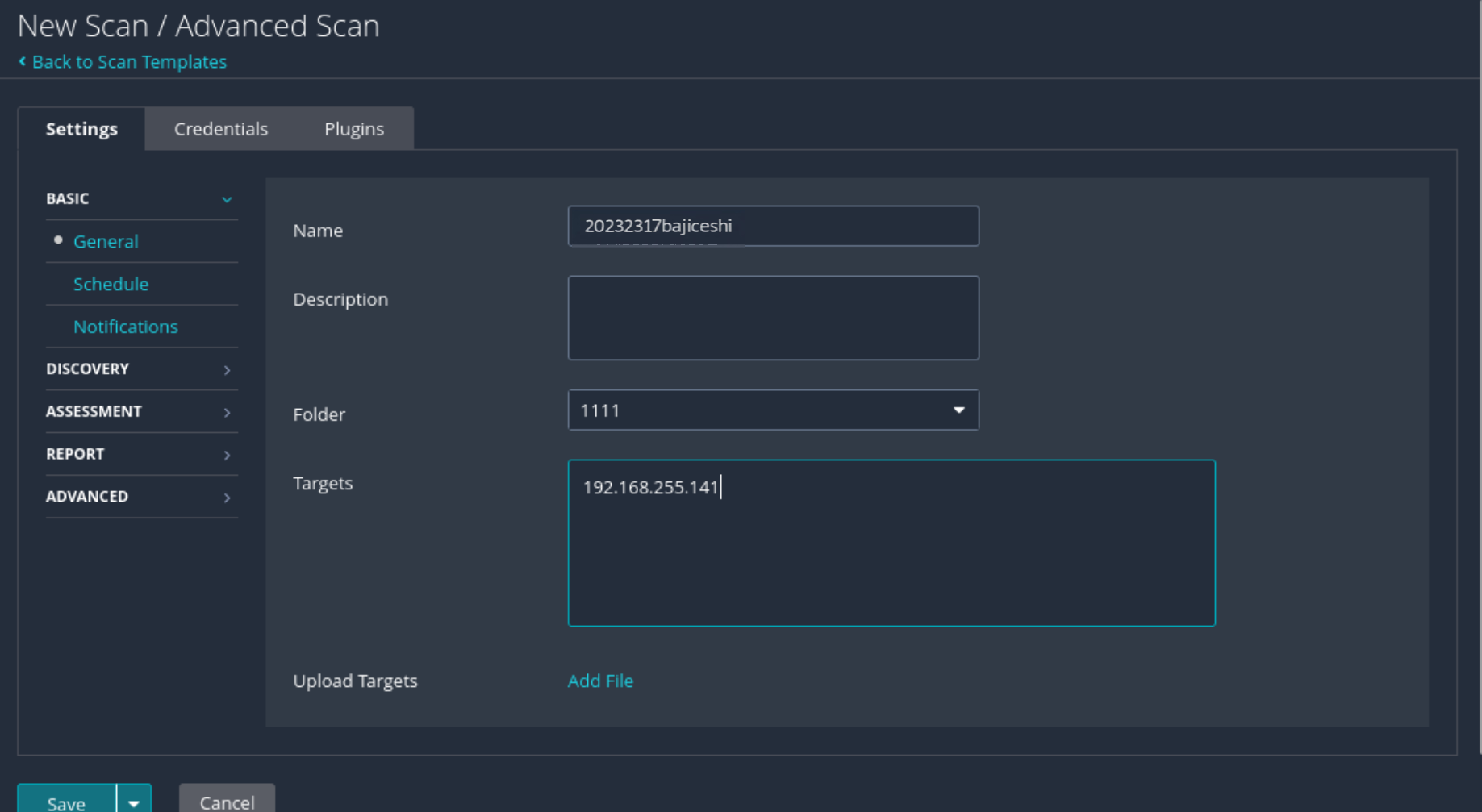The height and width of the screenshot is (812, 1482).
Task: Focus the scan Name field
Action: click(x=773, y=226)
